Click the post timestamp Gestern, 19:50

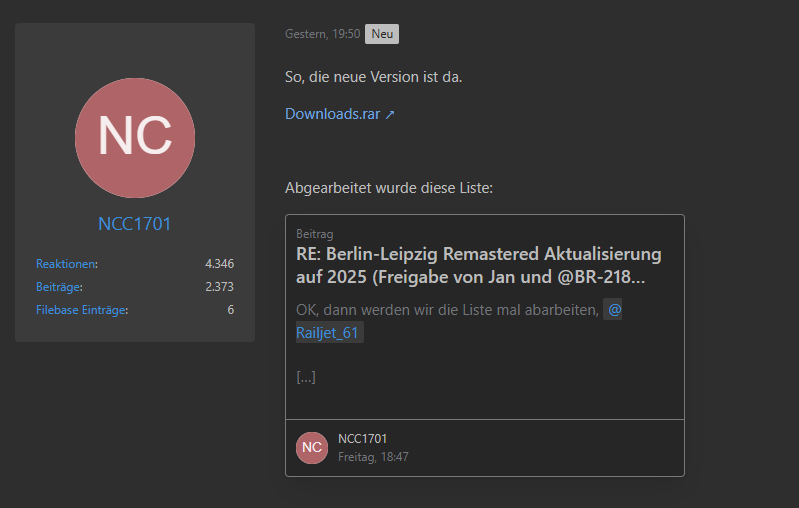pyautogui.click(x=322, y=34)
